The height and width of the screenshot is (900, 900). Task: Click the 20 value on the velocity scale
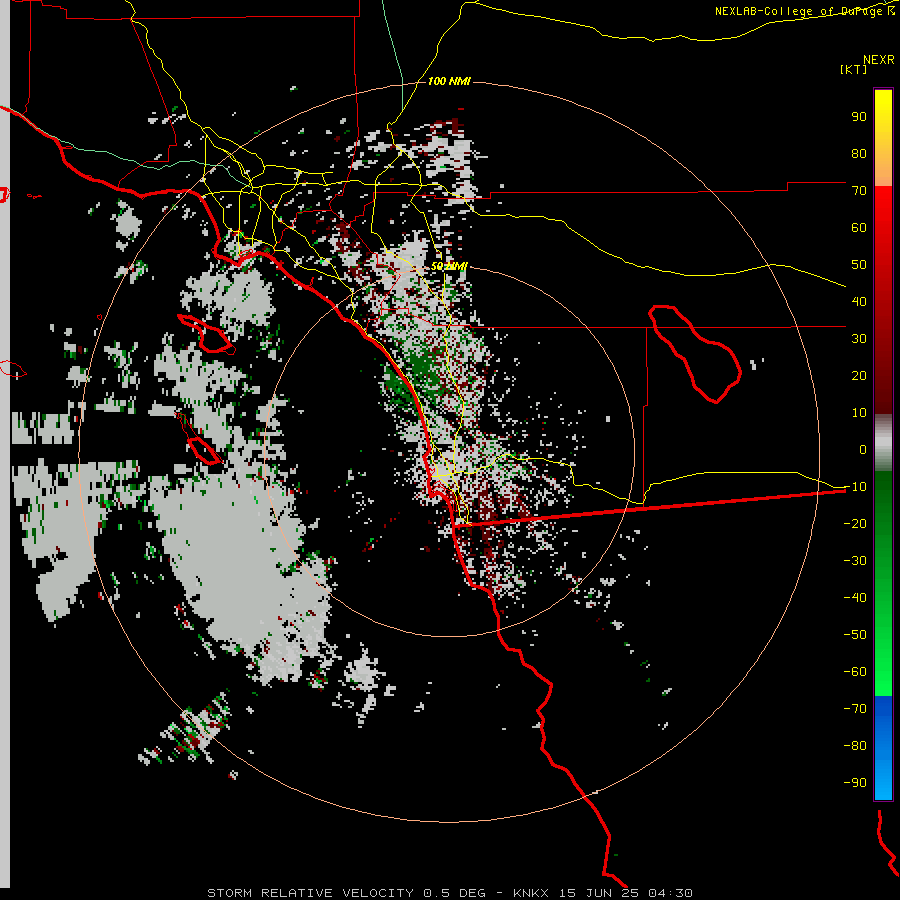(x=859, y=375)
